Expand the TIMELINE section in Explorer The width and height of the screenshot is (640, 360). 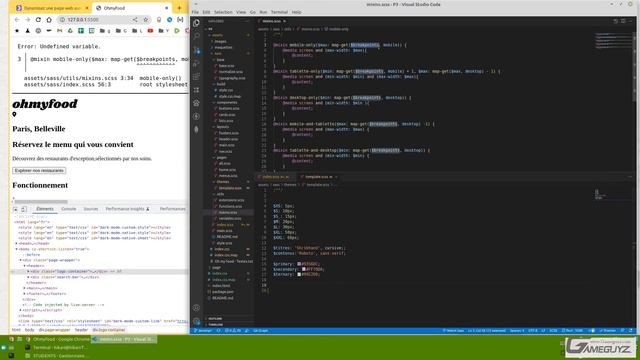pyautogui.click(x=216, y=325)
